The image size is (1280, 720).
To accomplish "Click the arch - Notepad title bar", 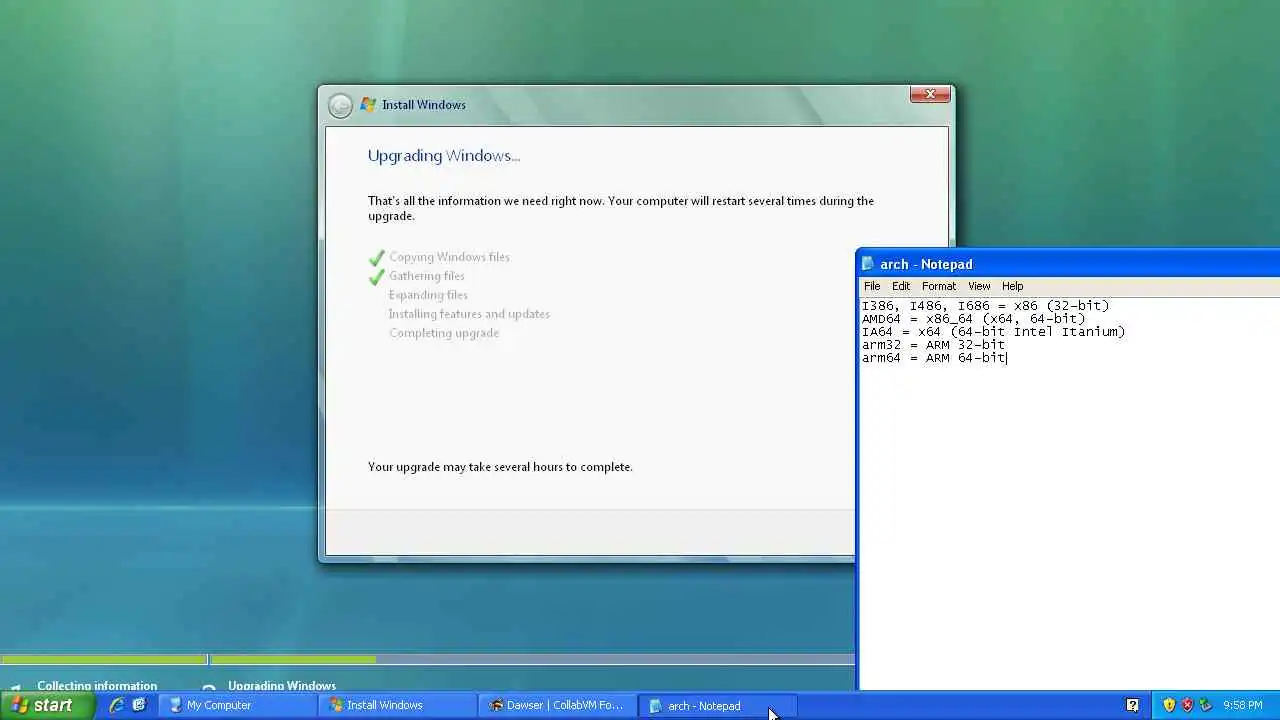I will tap(1068, 264).
